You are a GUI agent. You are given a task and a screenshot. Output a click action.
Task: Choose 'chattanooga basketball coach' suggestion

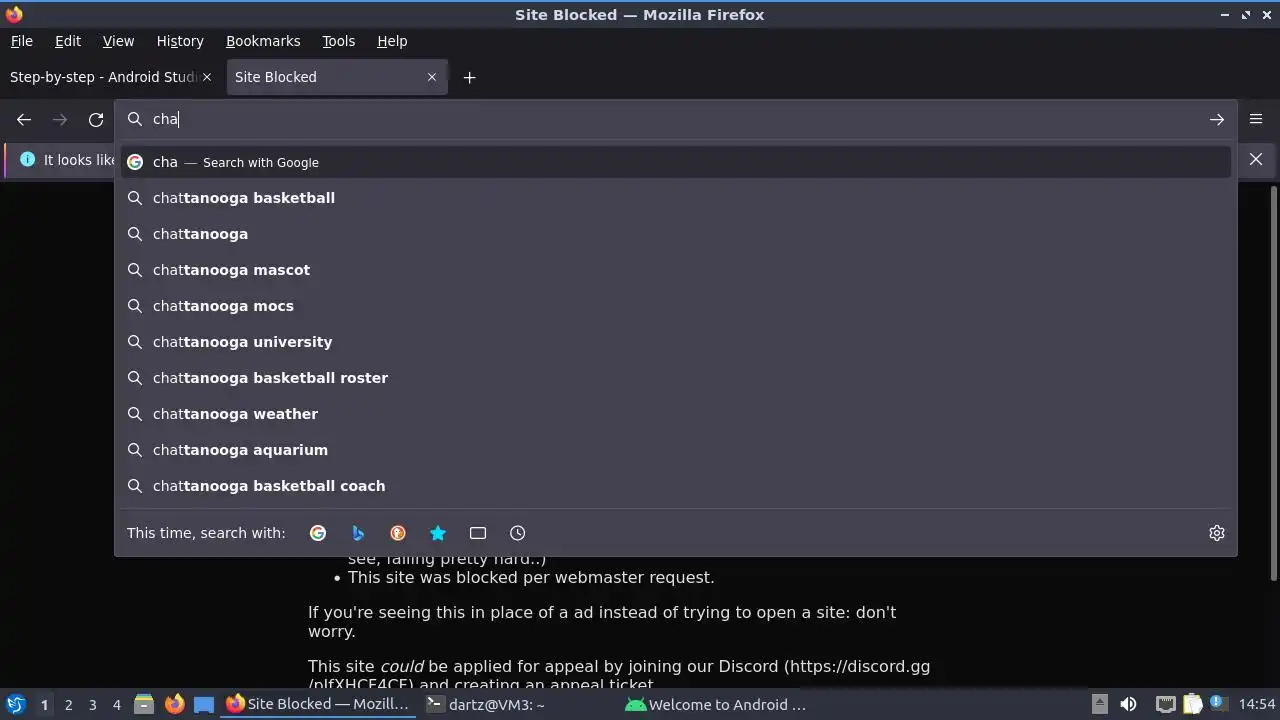tap(675, 486)
